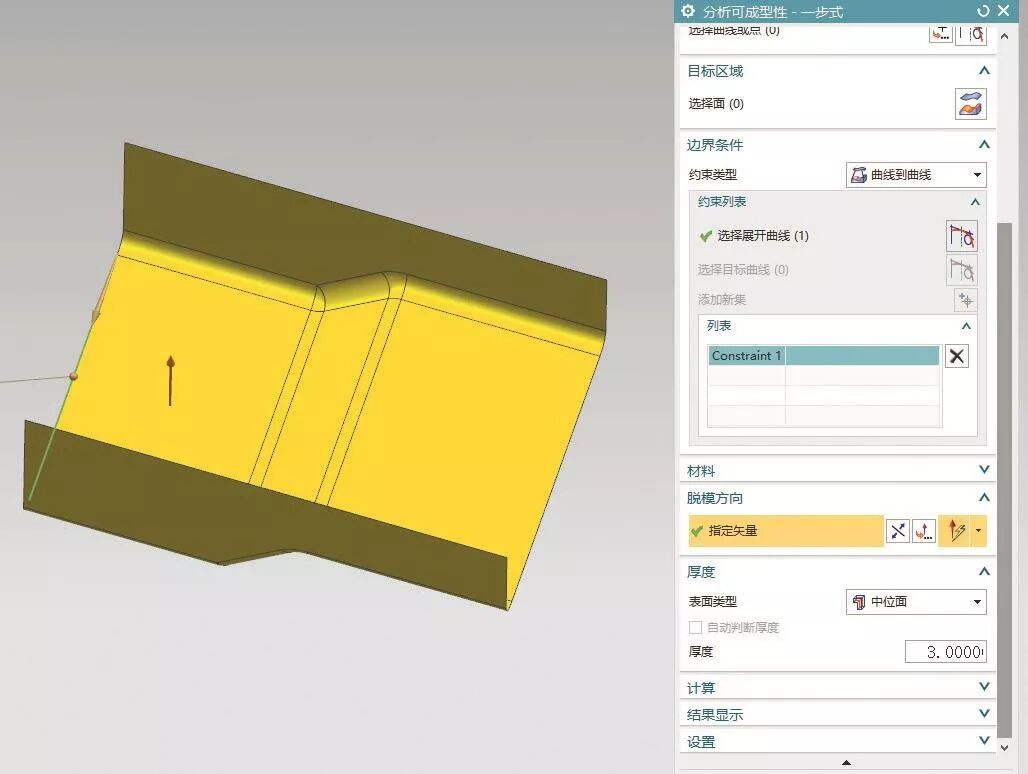Click the 选择面 face selection icon
Image resolution: width=1028 pixels, height=774 pixels.
pos(970,103)
